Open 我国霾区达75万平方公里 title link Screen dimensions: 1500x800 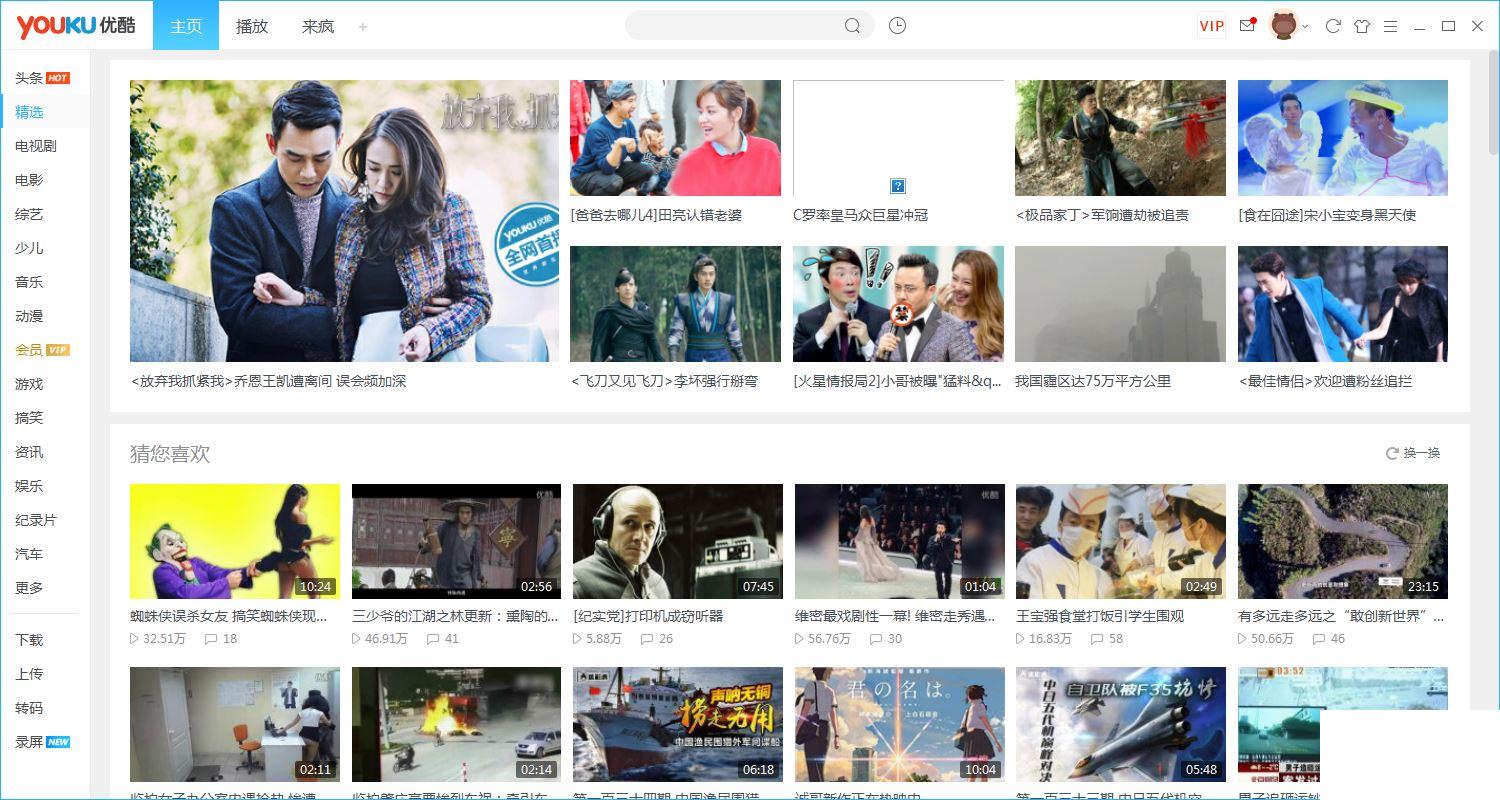tap(1093, 381)
